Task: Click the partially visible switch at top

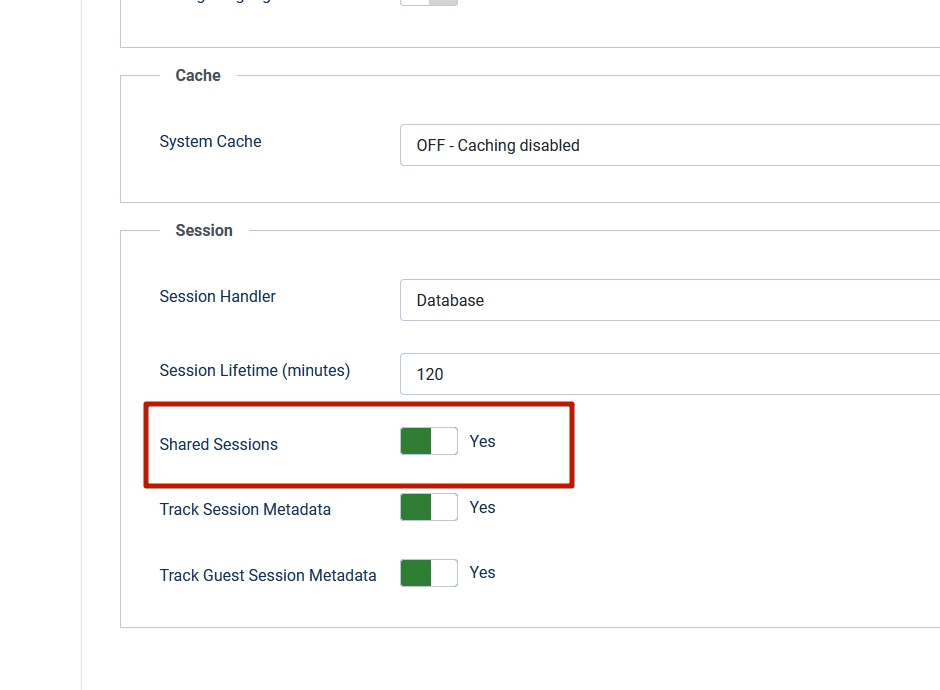Action: tap(429, 2)
